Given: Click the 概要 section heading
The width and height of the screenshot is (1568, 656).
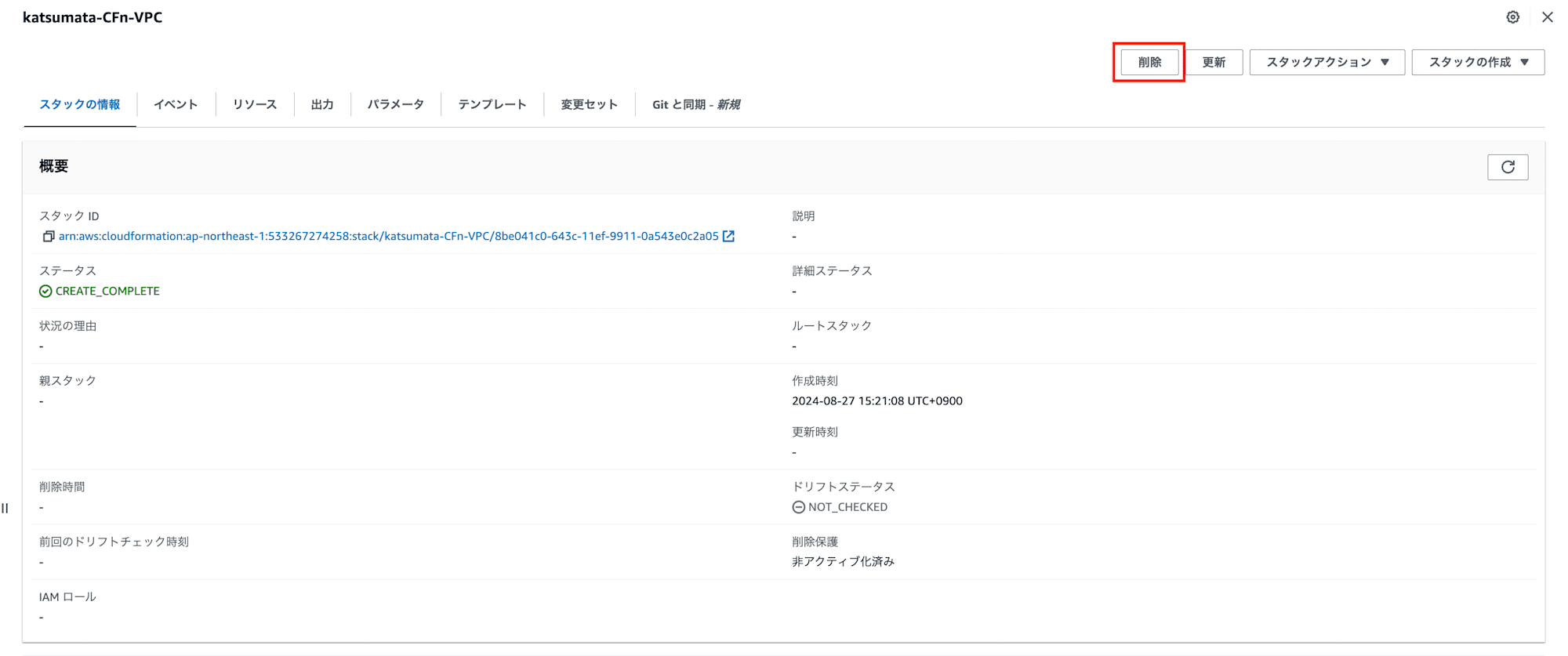Looking at the screenshot, I should pos(54,166).
